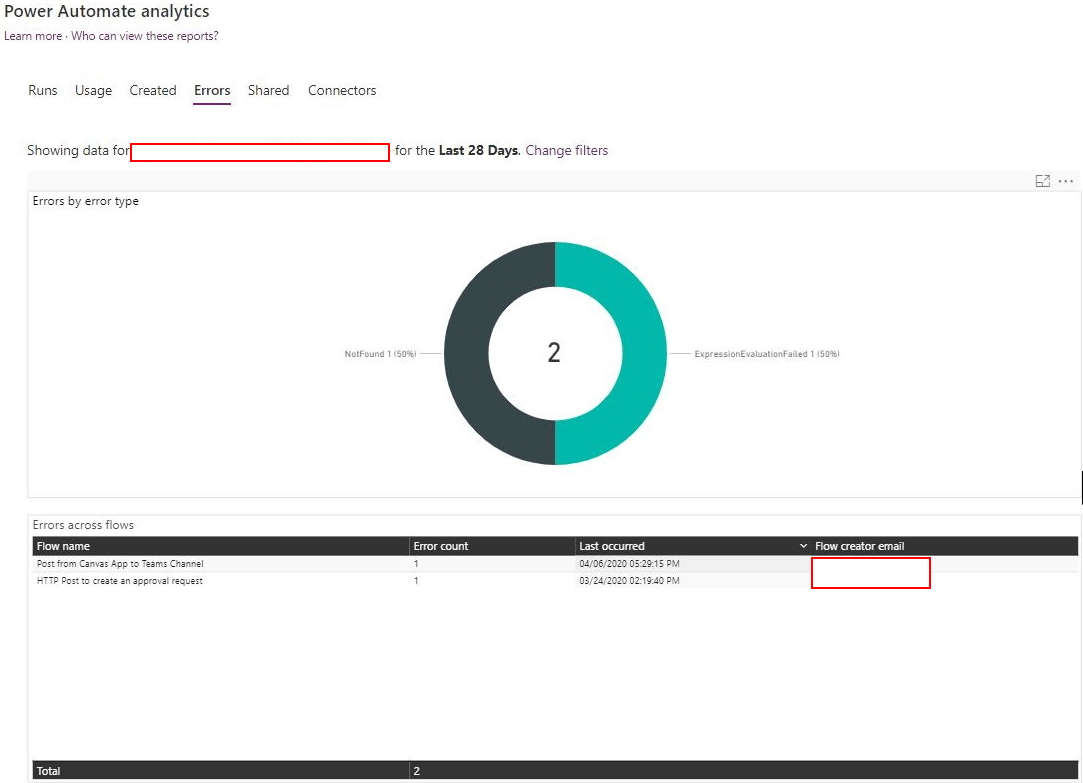Open 'Who can view these reports?' link
This screenshot has height=783, width=1083.
145,36
